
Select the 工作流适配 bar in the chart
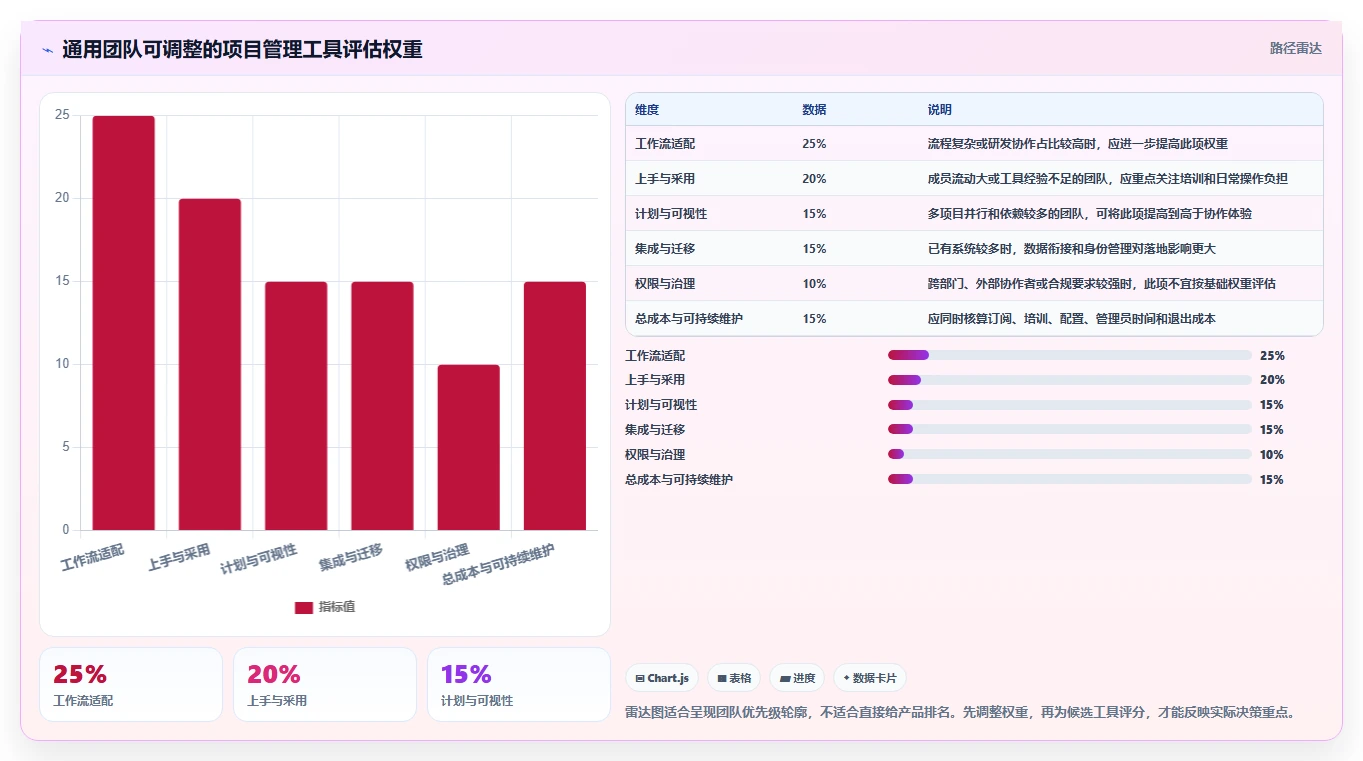coord(124,323)
